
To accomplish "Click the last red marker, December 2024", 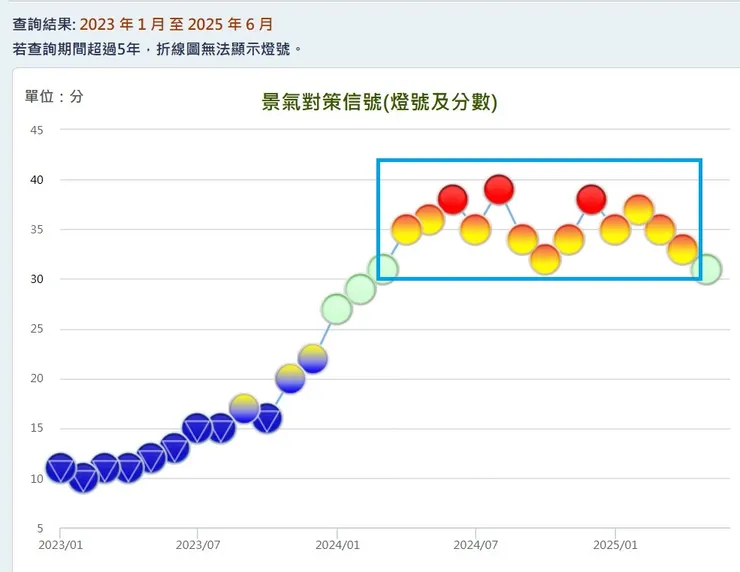I will point(591,199).
